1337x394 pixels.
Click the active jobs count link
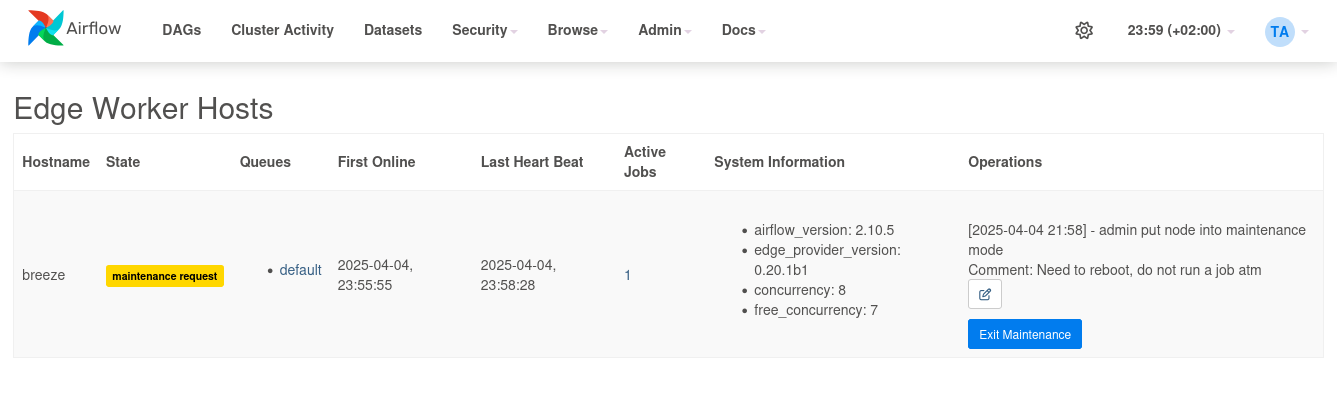point(628,275)
